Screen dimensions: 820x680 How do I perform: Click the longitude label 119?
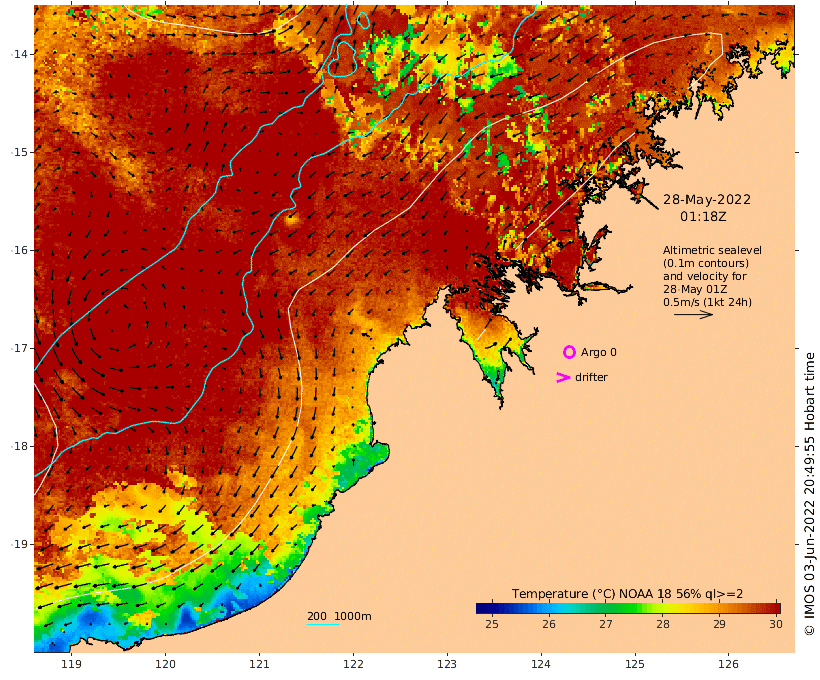click(x=72, y=664)
